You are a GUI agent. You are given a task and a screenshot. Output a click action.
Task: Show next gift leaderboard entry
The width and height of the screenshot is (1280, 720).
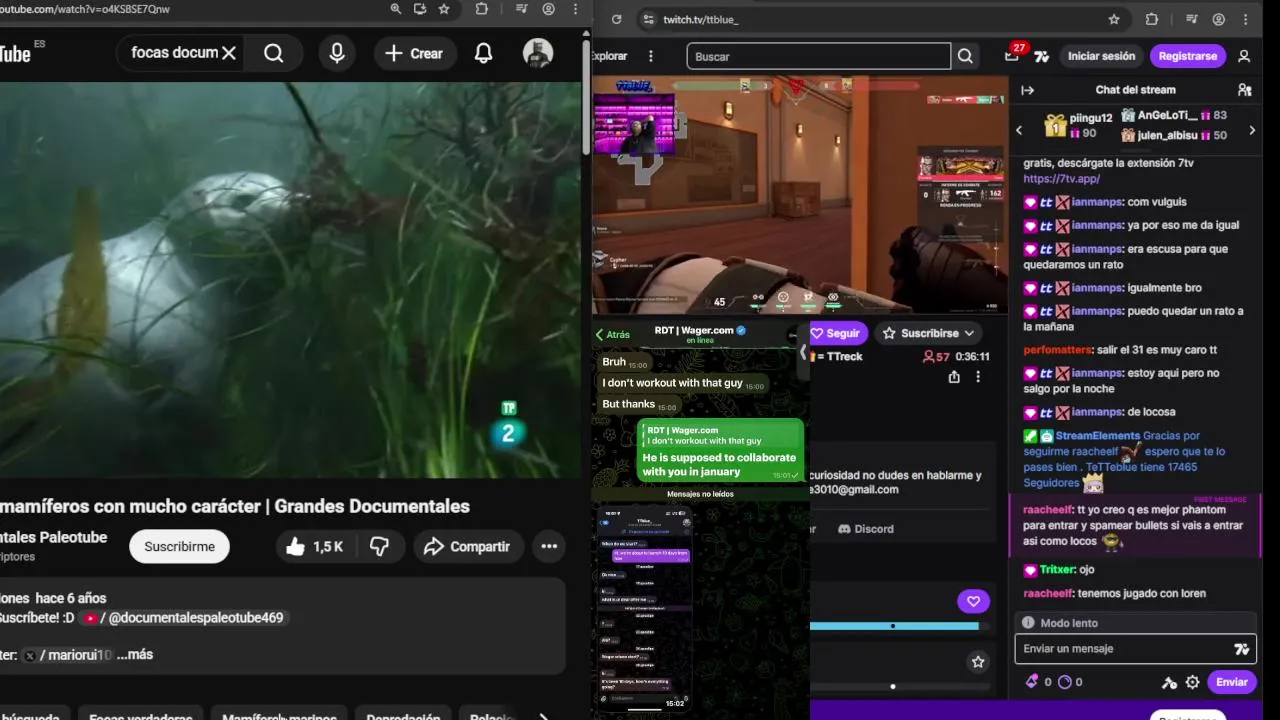click(x=1251, y=130)
